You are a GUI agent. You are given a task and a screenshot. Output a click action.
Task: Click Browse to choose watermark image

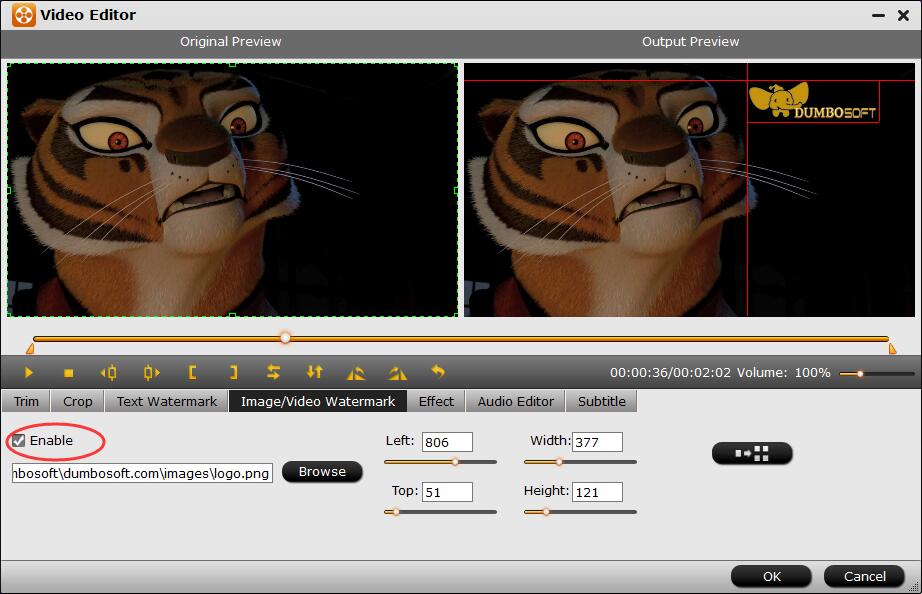pos(322,472)
